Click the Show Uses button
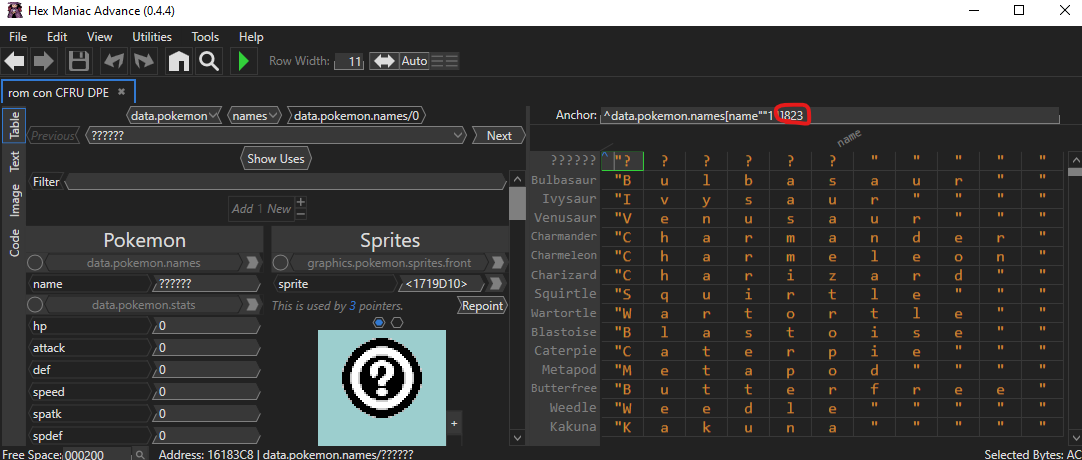This screenshot has width=1082, height=460. [276, 158]
